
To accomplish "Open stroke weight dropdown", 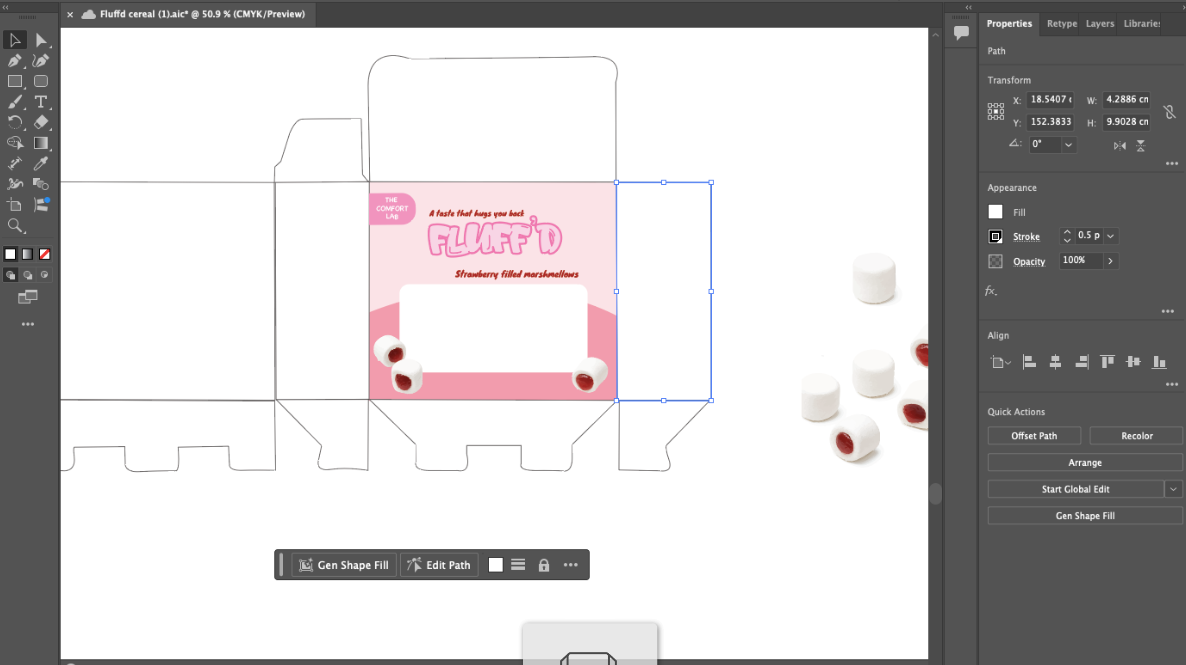I will (x=1110, y=236).
